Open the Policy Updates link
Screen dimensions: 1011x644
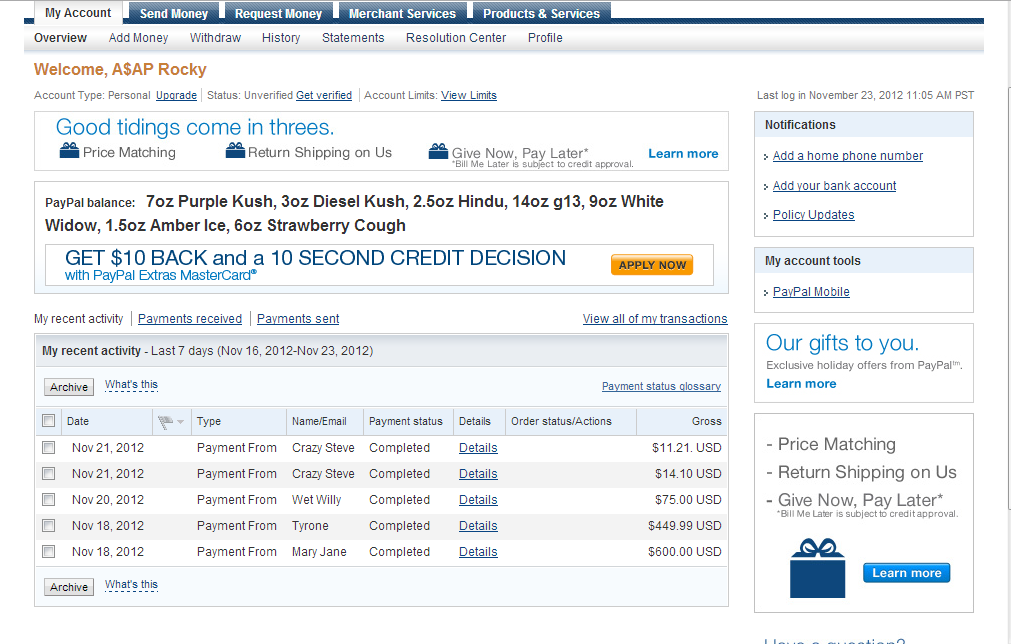(x=814, y=215)
